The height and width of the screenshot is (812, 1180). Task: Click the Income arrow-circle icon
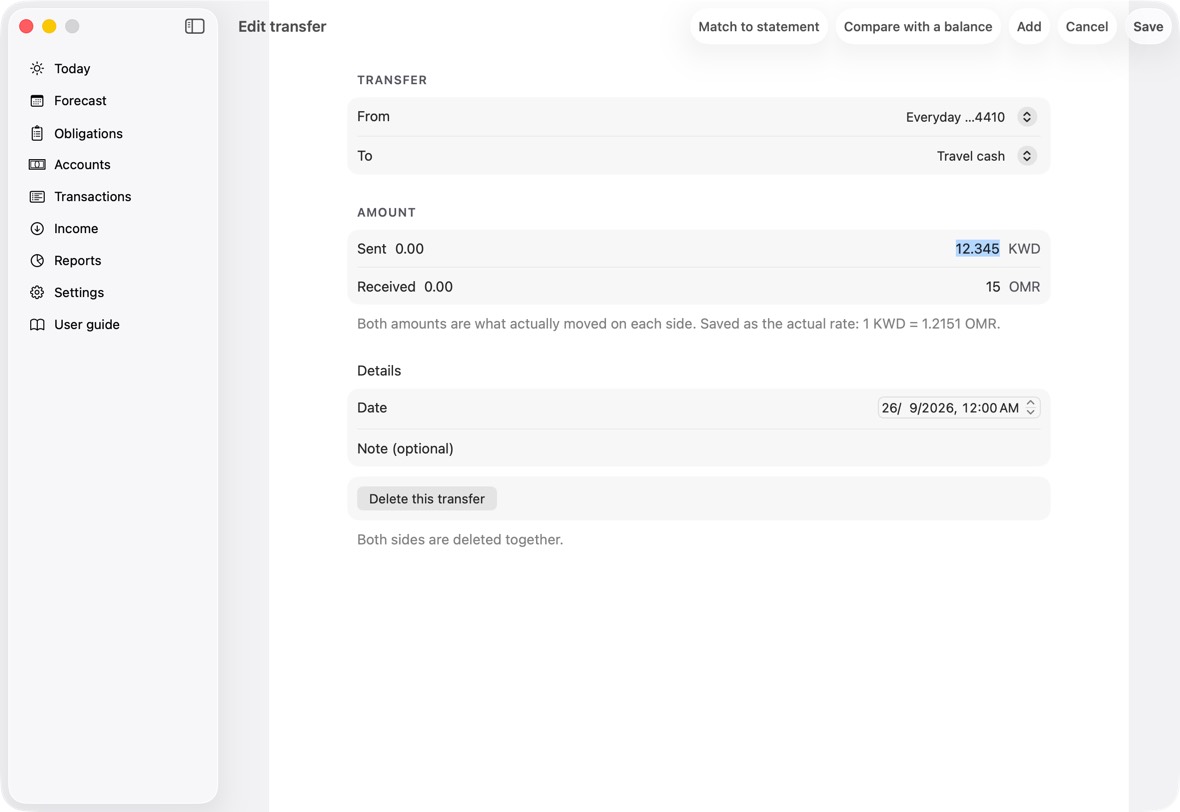click(x=37, y=229)
